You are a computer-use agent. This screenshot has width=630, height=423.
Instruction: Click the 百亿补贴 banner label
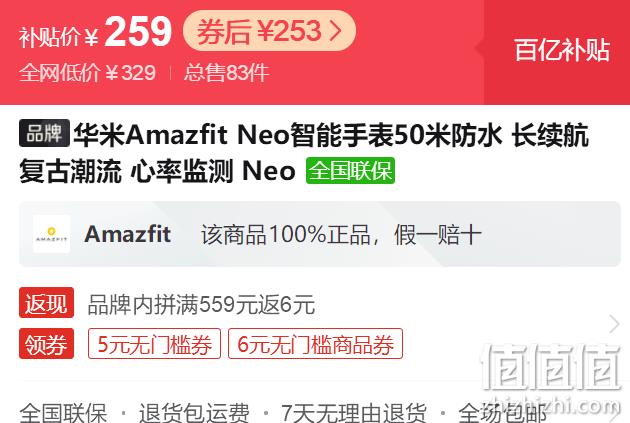tap(562, 50)
